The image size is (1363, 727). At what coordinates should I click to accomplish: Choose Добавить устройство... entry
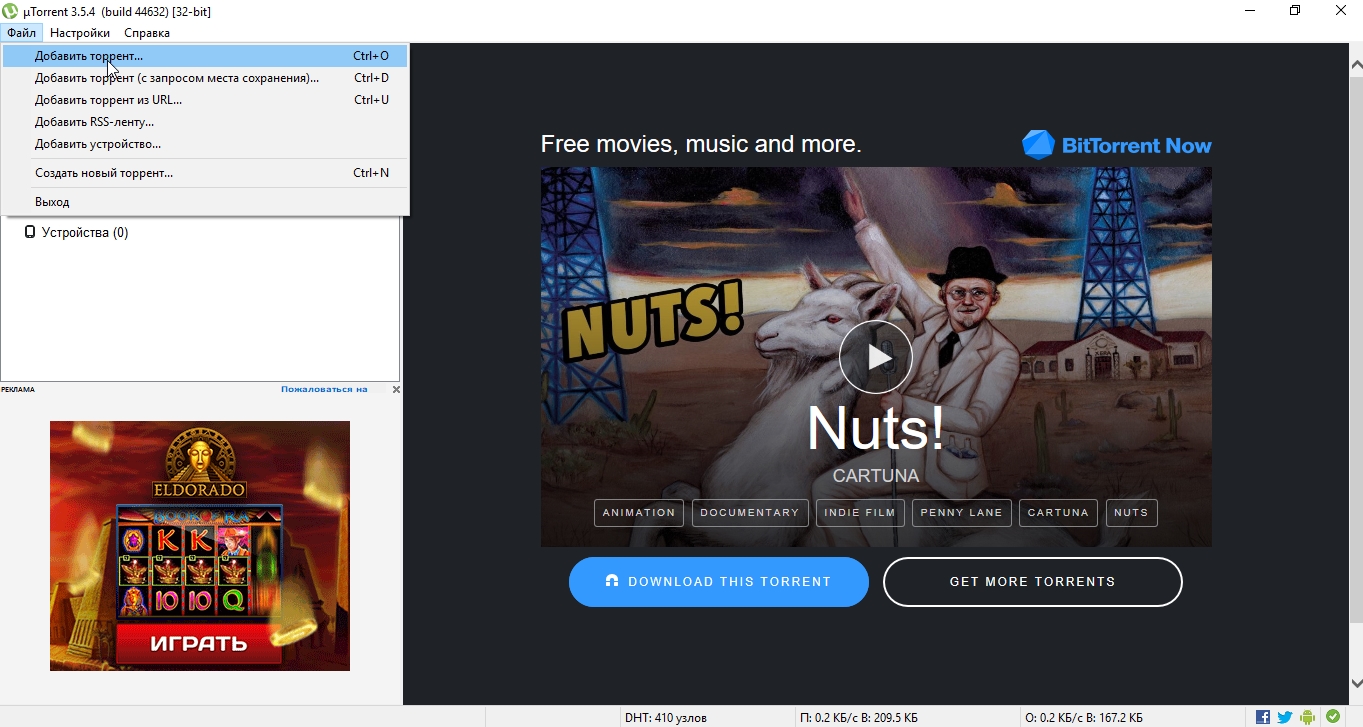pos(204,144)
